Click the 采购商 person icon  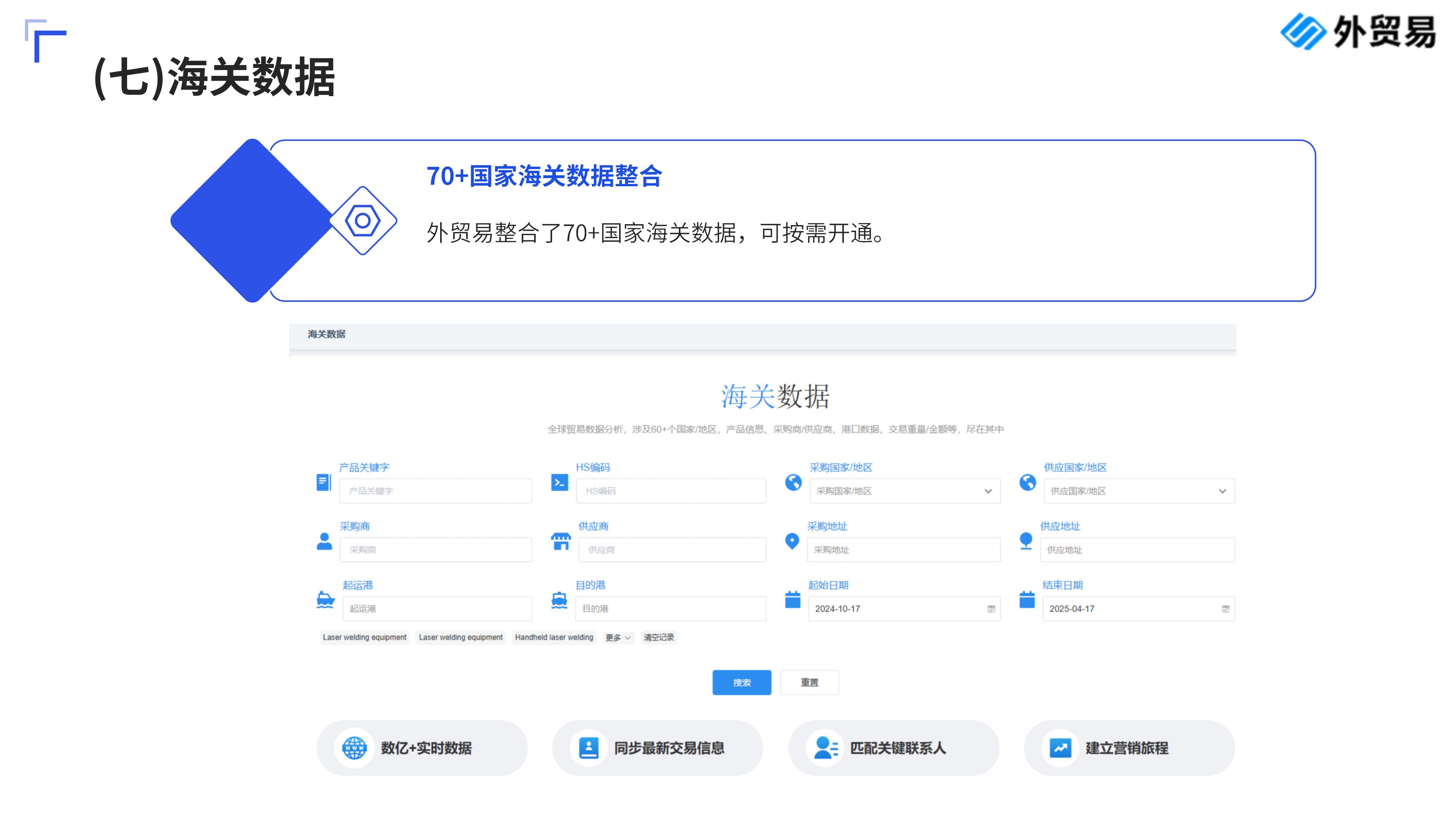(325, 541)
